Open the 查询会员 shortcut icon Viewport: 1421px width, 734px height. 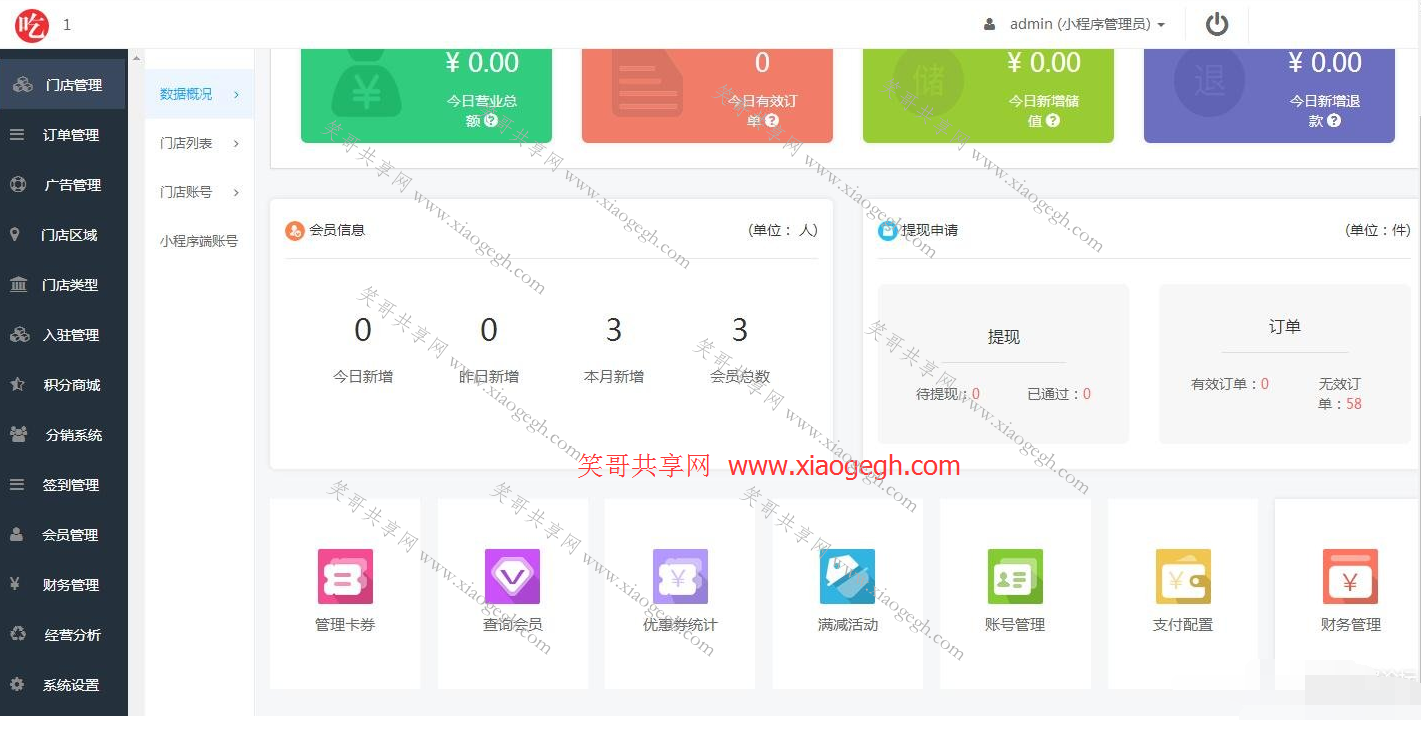point(512,576)
